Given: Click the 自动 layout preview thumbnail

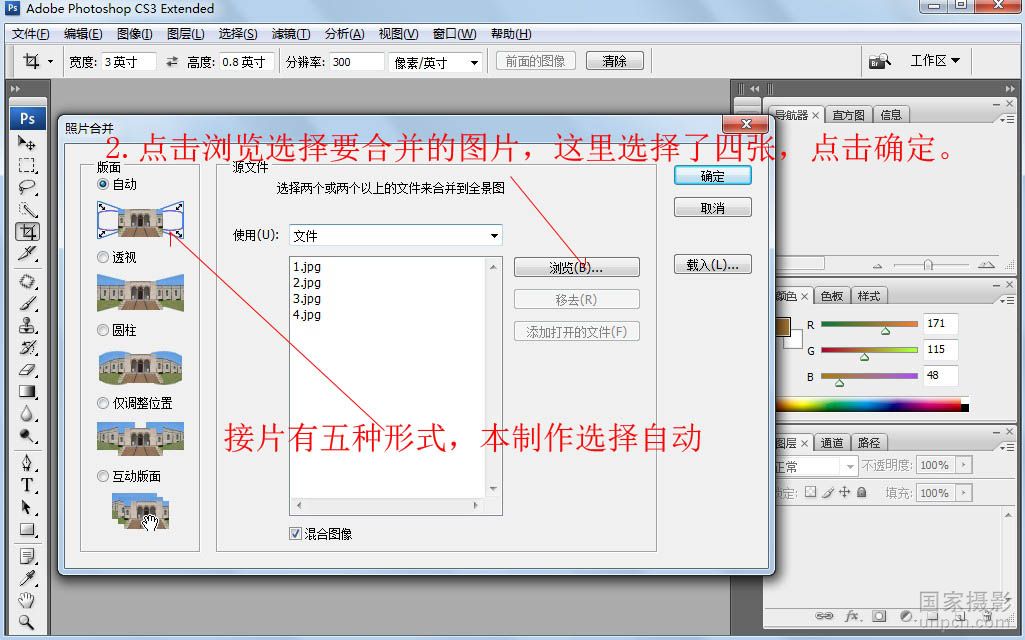Looking at the screenshot, I should [x=141, y=220].
